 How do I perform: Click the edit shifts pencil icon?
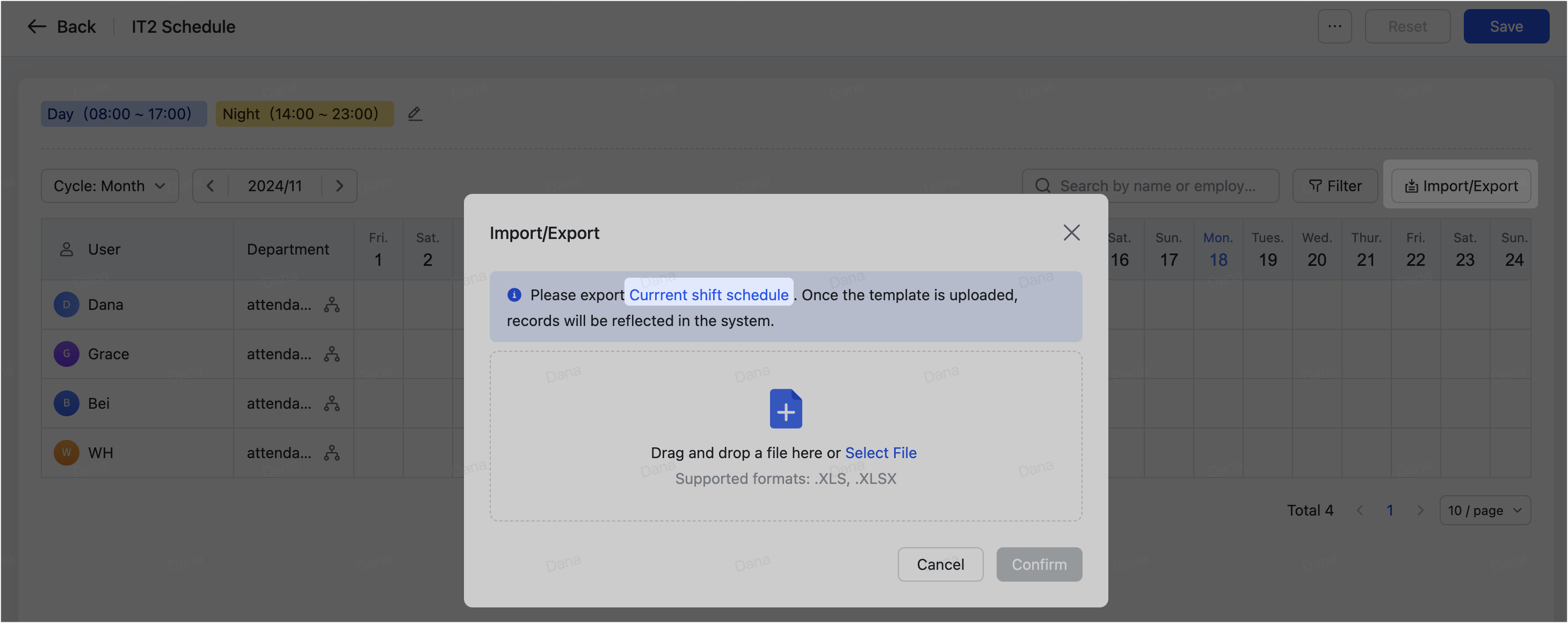tap(415, 114)
